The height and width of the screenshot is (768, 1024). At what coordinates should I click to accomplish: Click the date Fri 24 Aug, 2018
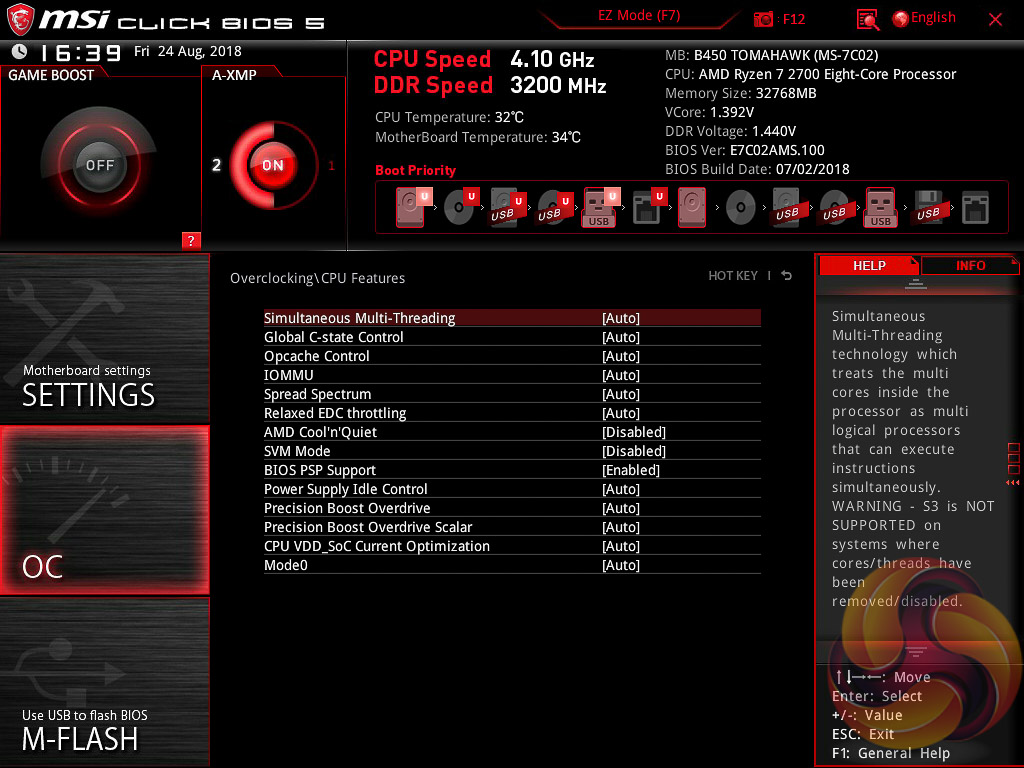(188, 52)
